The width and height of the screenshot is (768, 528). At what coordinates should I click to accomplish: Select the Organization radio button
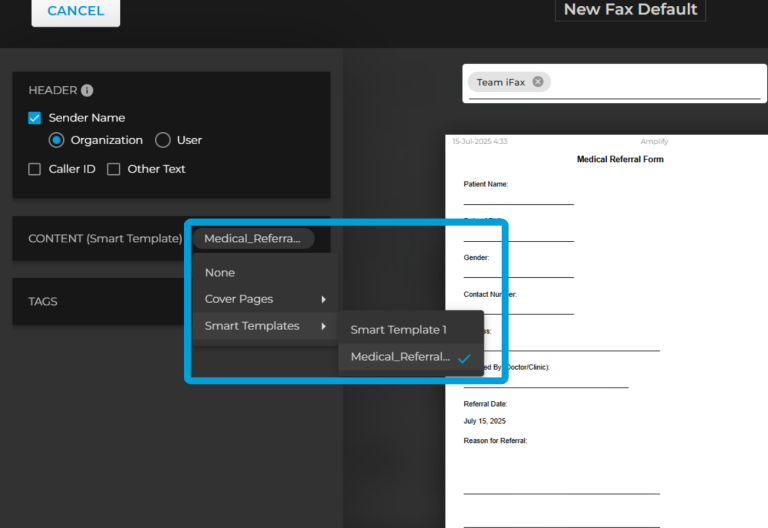pos(56,140)
